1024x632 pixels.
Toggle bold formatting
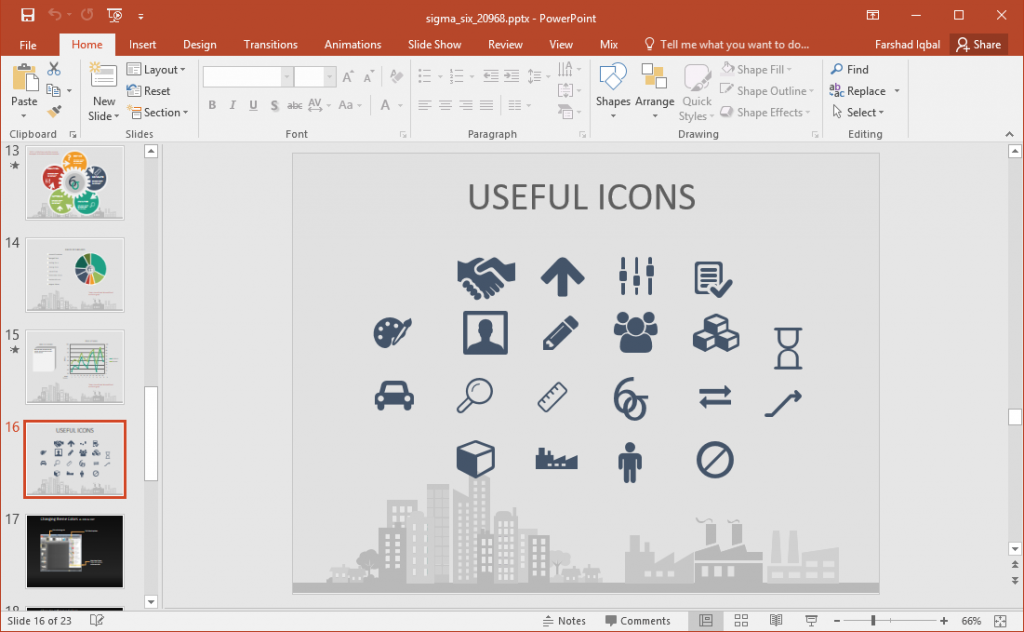[x=212, y=105]
